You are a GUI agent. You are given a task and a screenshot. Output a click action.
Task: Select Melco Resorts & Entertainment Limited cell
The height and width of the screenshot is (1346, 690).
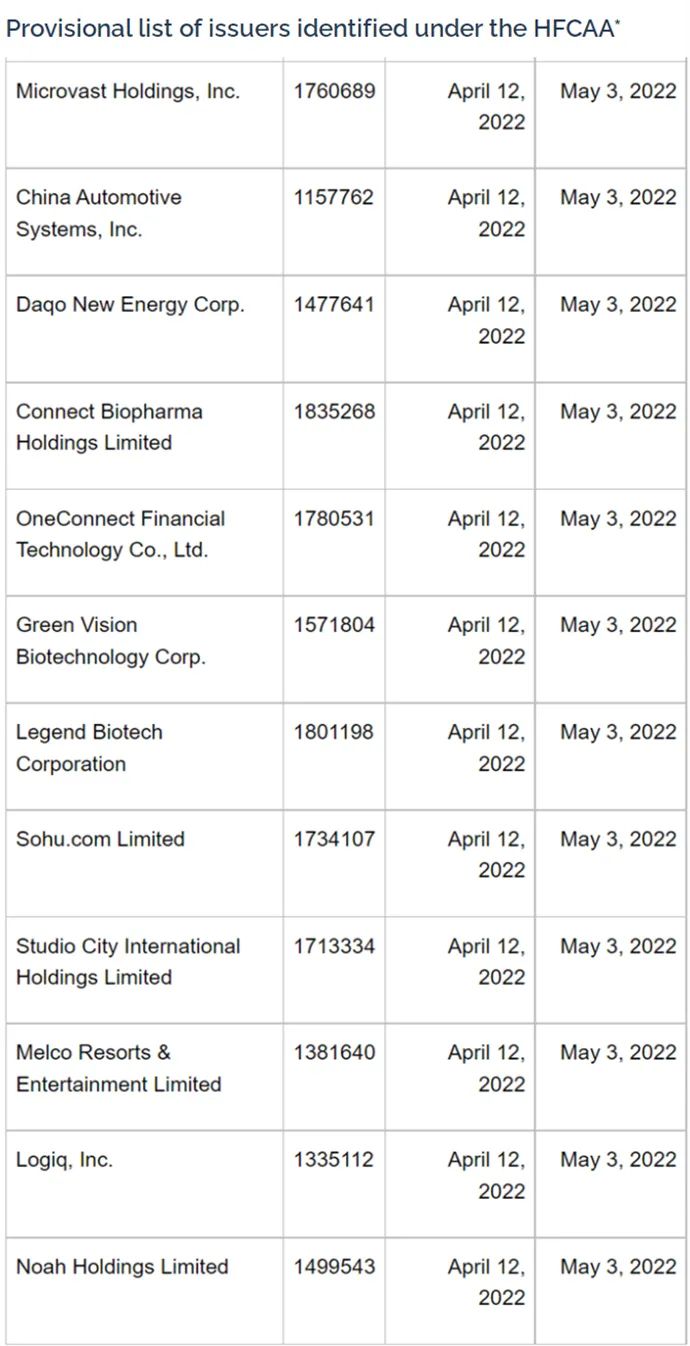tap(118, 1068)
